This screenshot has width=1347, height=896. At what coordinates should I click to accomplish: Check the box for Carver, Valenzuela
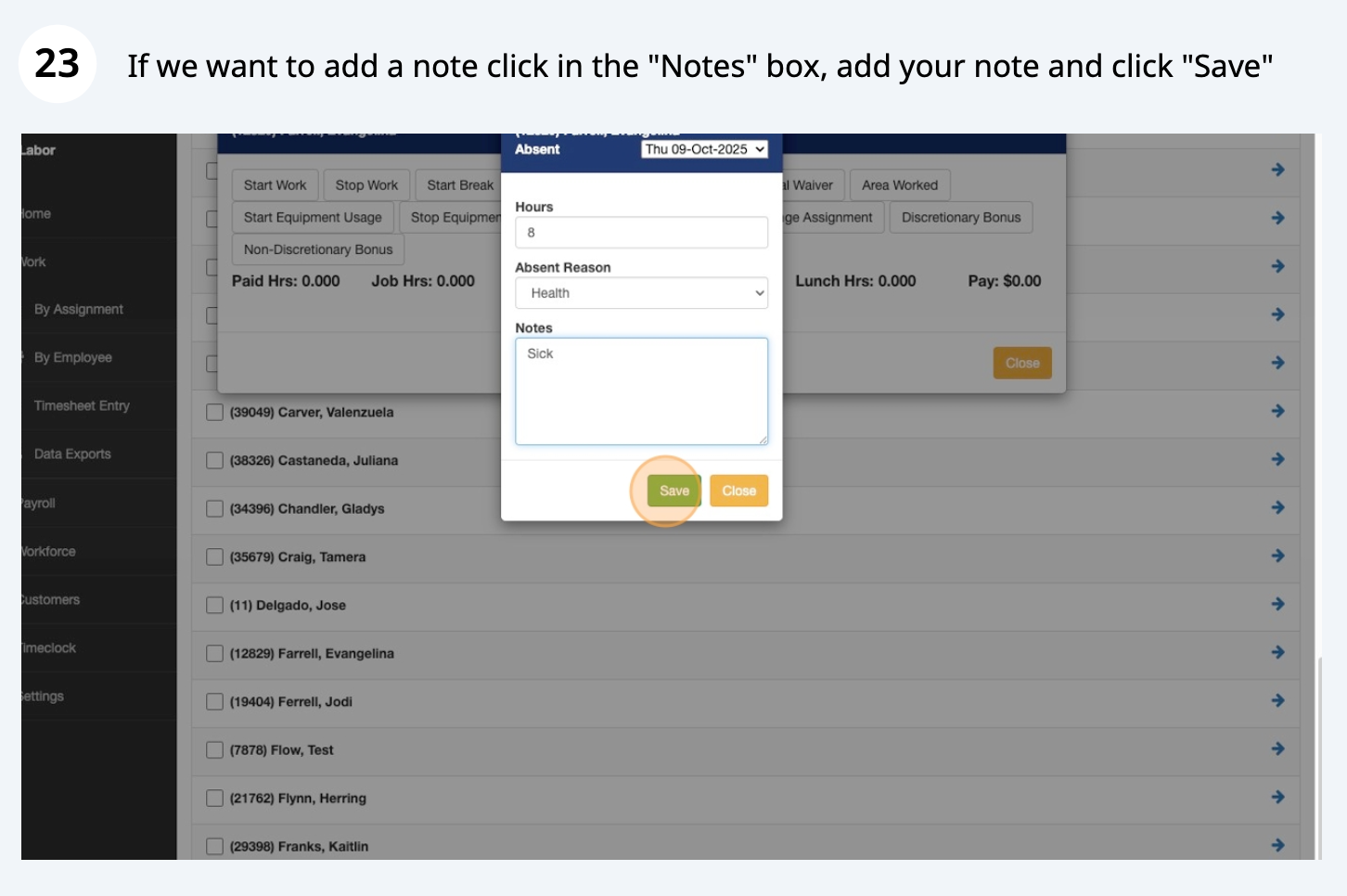(x=214, y=412)
